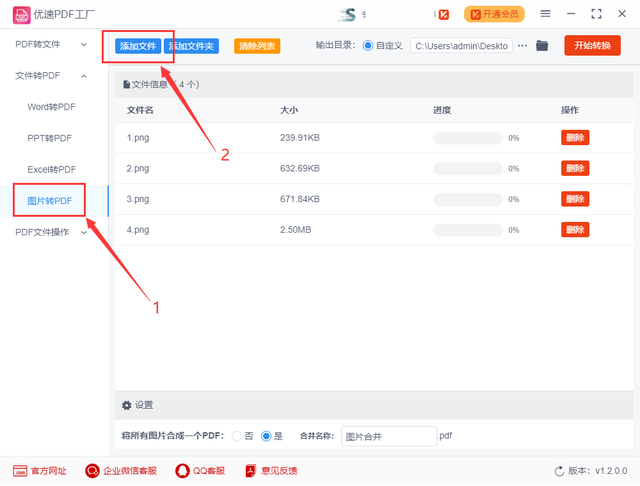
Task: Click the progress bar for 2.png
Action: coord(468,169)
